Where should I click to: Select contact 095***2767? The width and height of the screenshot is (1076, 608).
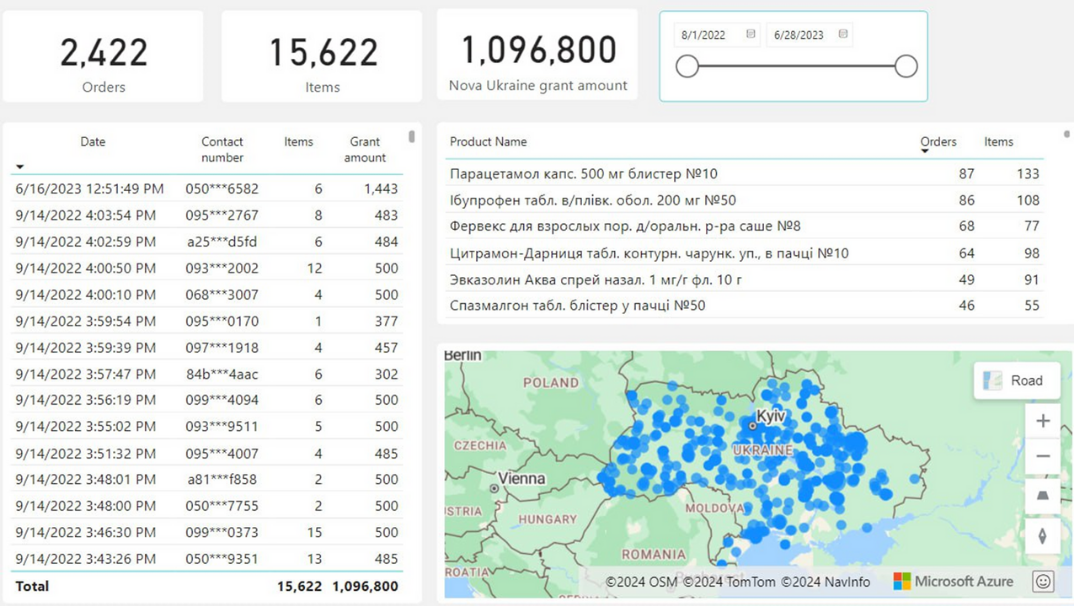[x=222, y=215]
